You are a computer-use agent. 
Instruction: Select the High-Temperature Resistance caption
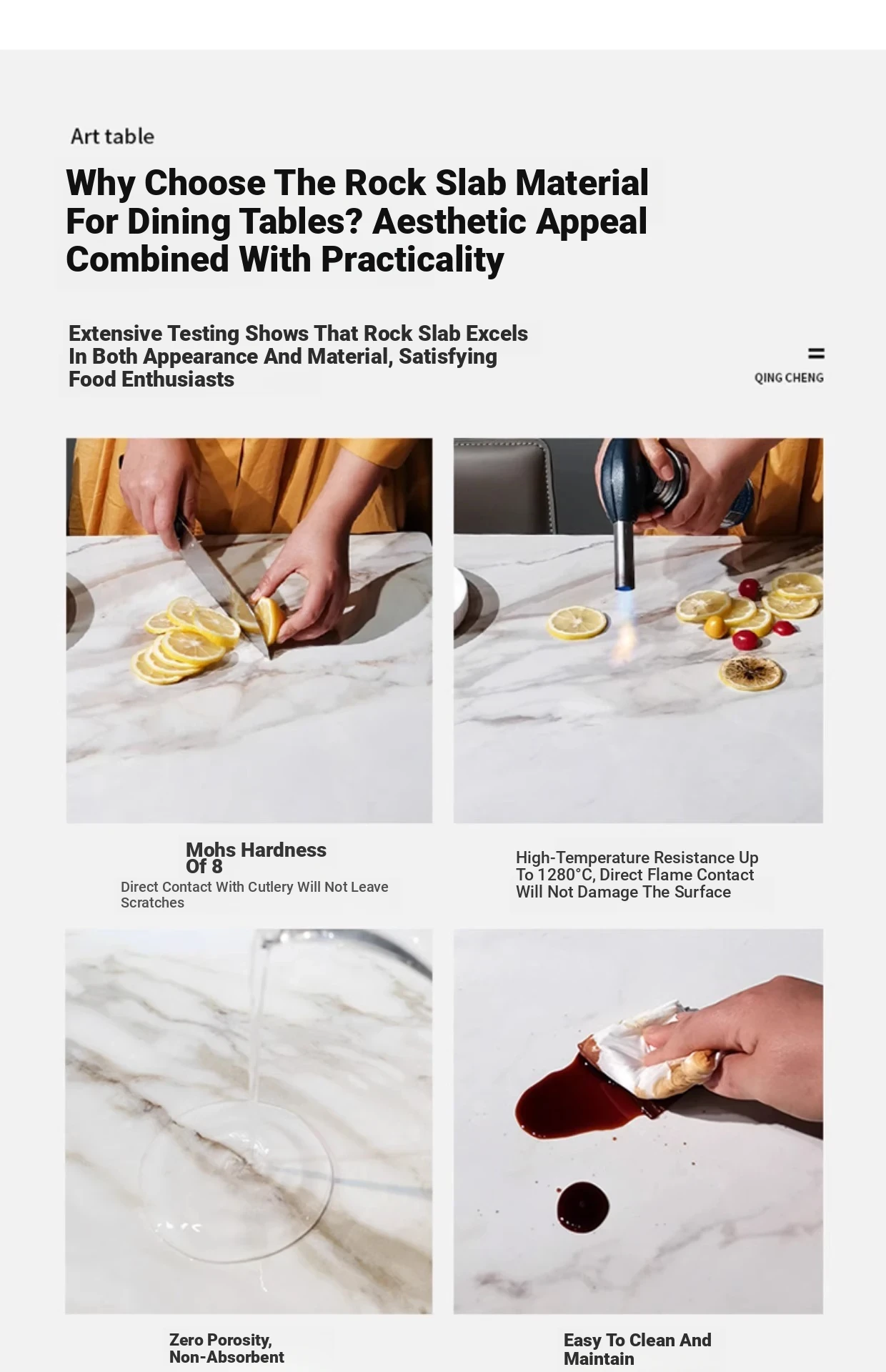coord(637,875)
